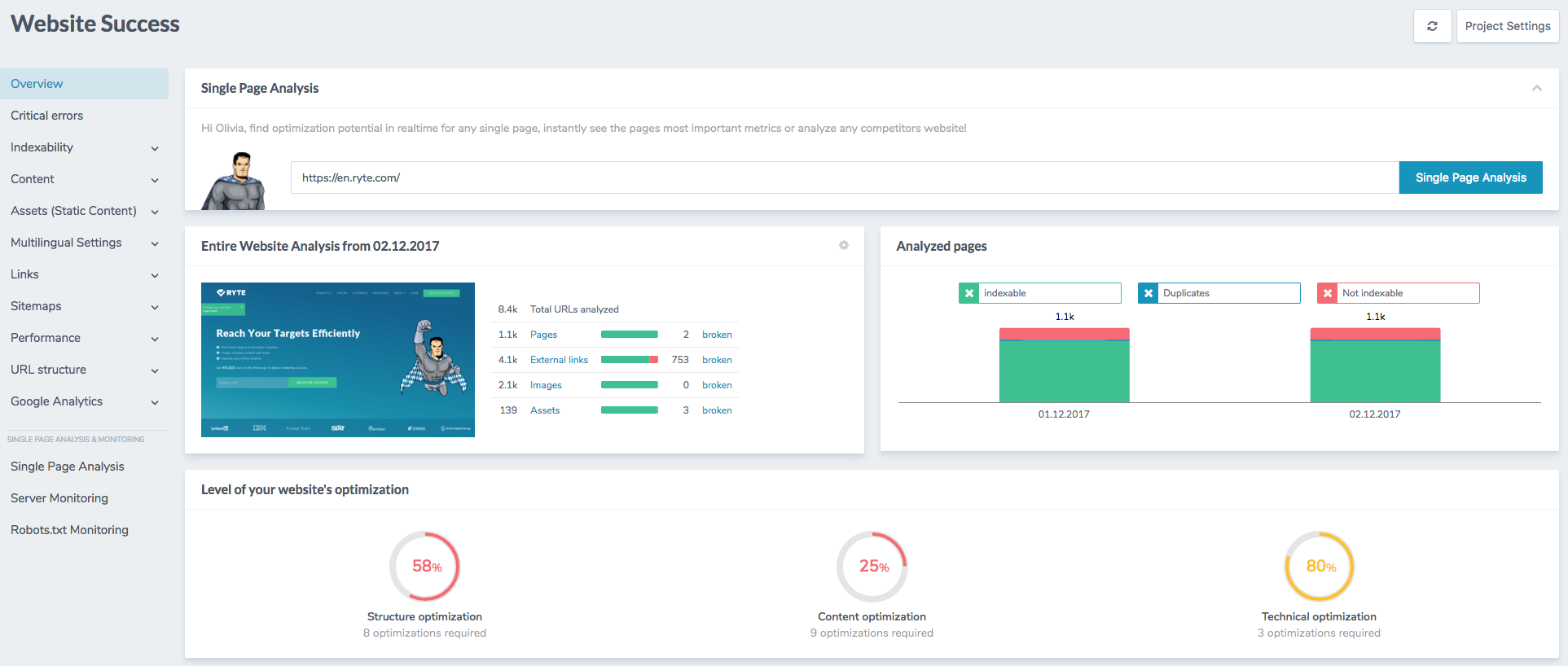The image size is (1568, 666).
Task: Click the Structure optimization label
Action: (x=424, y=616)
